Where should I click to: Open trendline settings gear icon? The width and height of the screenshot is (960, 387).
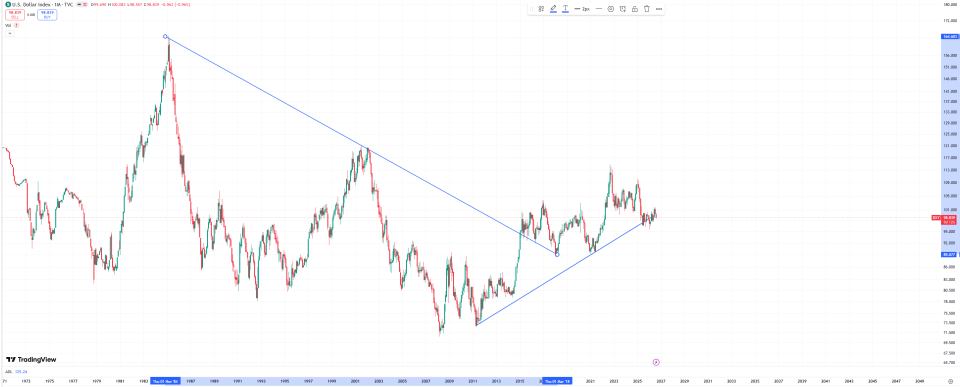610,9
